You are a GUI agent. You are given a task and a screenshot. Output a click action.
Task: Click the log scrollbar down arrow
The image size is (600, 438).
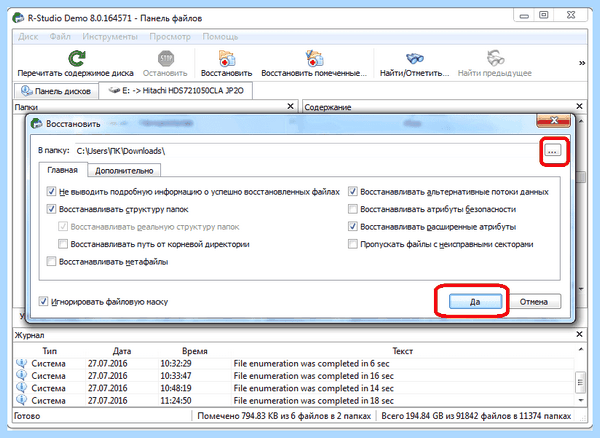(581, 401)
